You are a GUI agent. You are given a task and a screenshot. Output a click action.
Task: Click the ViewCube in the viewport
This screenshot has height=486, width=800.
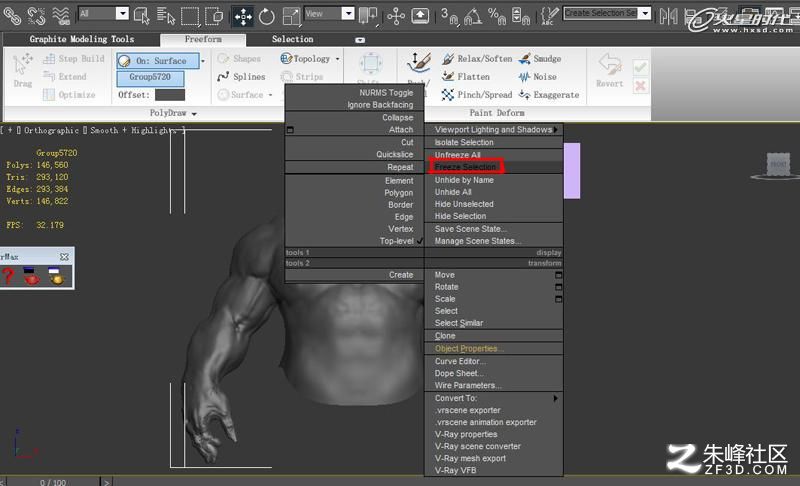(x=778, y=164)
